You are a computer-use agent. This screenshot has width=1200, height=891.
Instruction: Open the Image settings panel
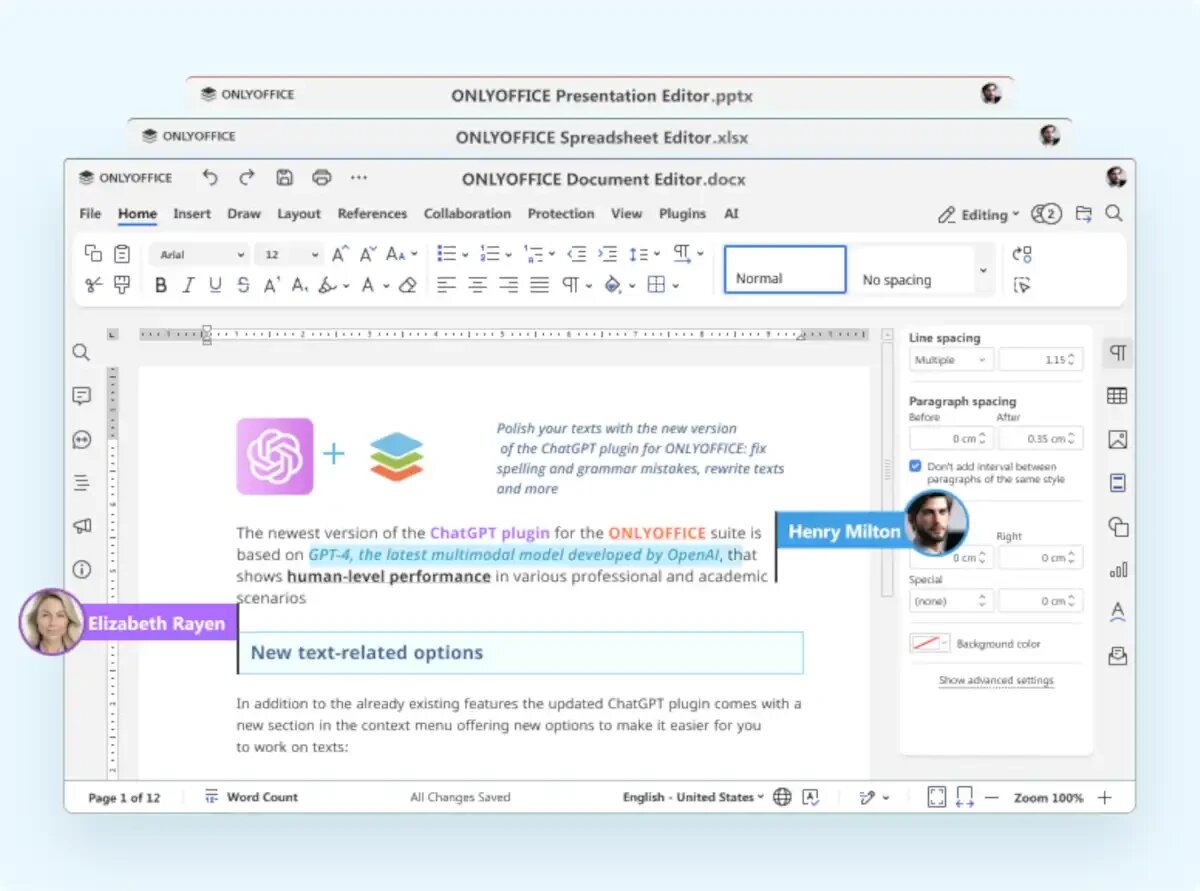coord(1117,438)
